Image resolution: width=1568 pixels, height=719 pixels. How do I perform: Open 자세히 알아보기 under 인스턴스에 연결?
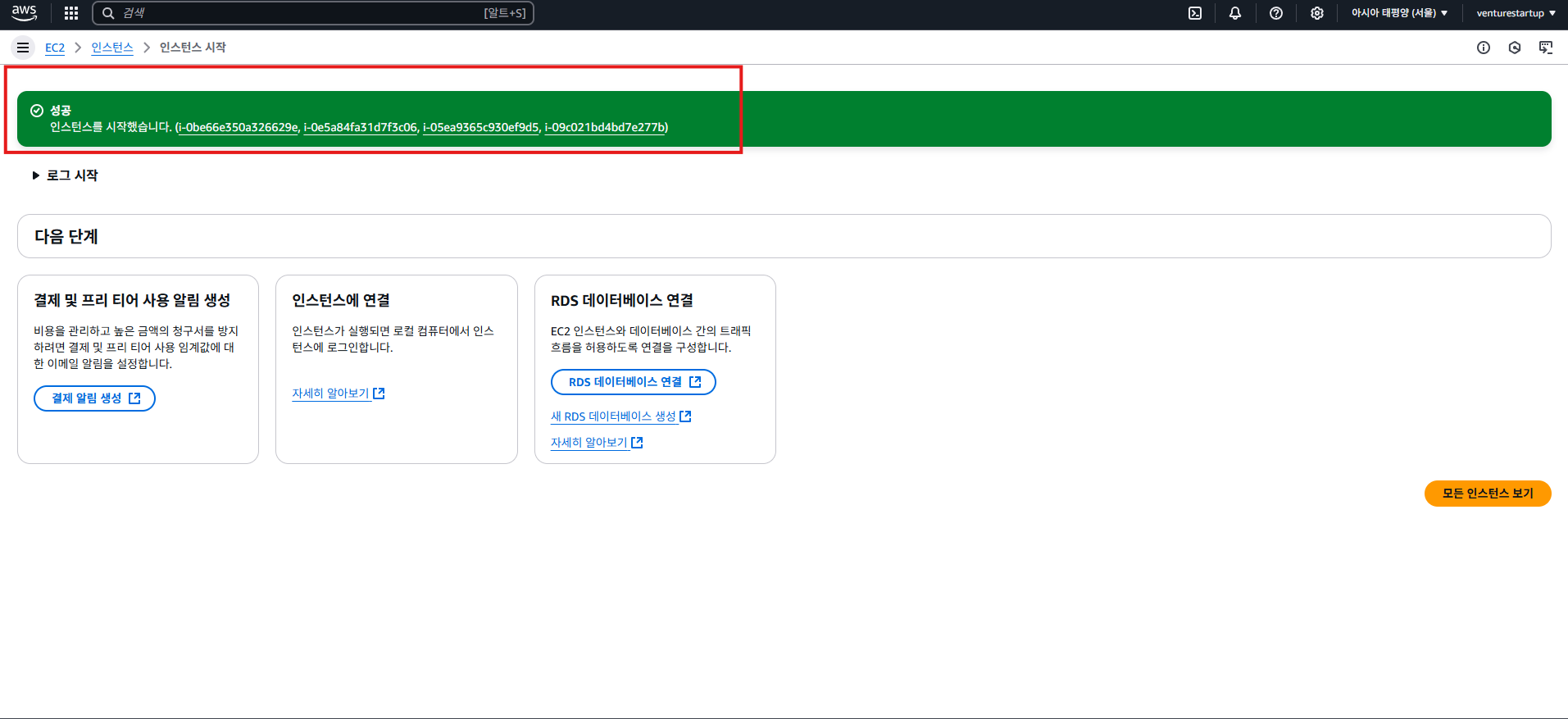[339, 394]
